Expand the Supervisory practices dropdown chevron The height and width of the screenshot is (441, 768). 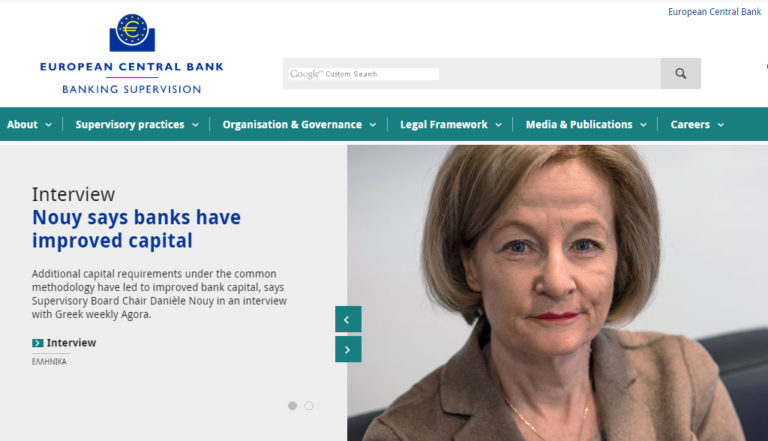(x=195, y=125)
